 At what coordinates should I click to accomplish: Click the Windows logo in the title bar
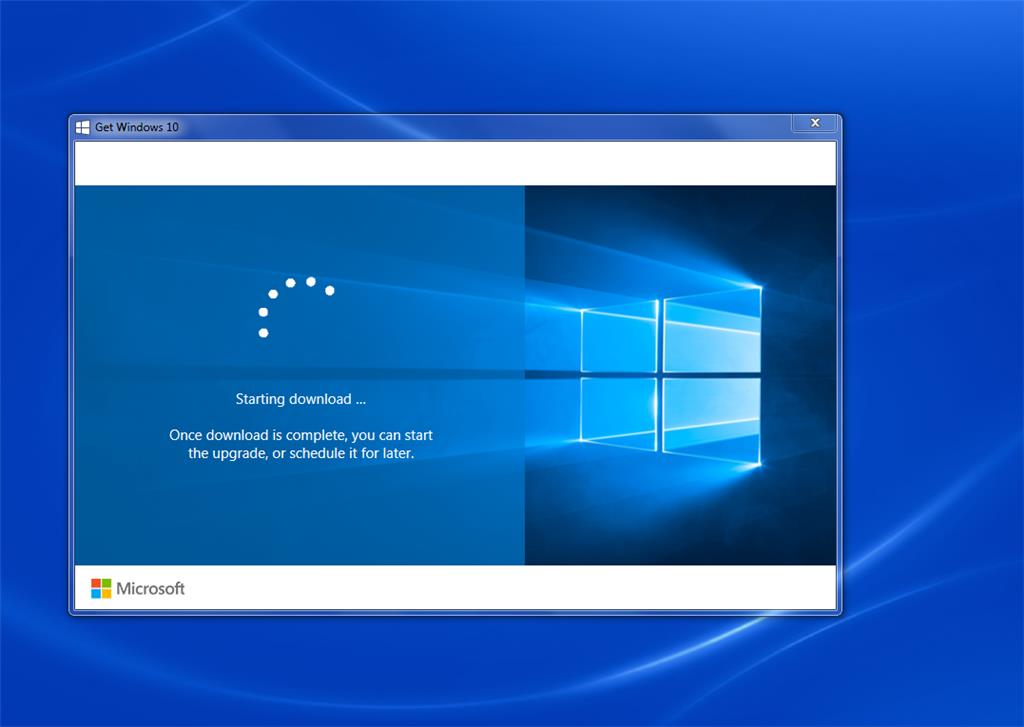click(x=82, y=127)
